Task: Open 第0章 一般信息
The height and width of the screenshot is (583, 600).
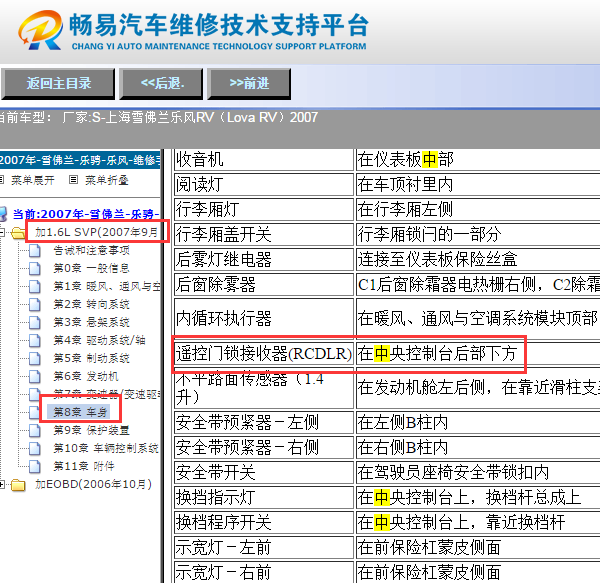Action: coord(91,268)
